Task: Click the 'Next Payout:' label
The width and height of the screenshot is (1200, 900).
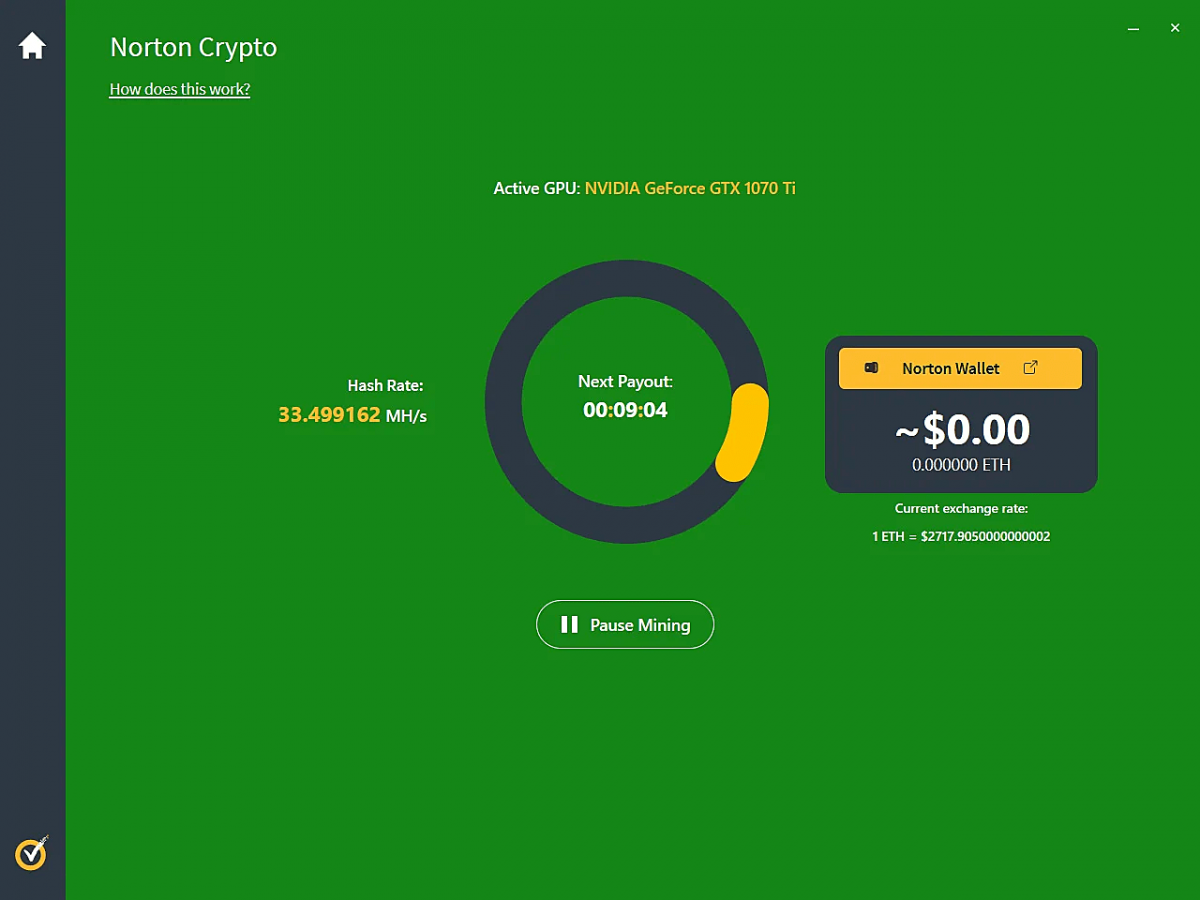Action: (625, 381)
